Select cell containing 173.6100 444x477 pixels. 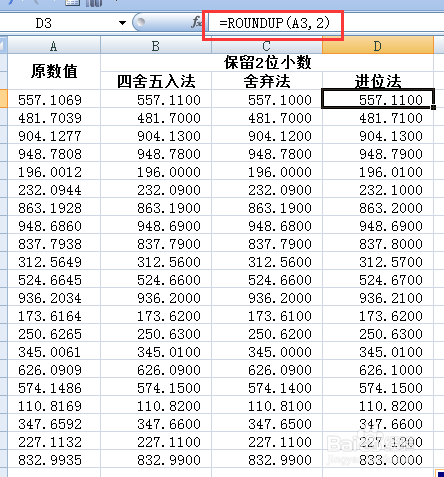coord(267,316)
